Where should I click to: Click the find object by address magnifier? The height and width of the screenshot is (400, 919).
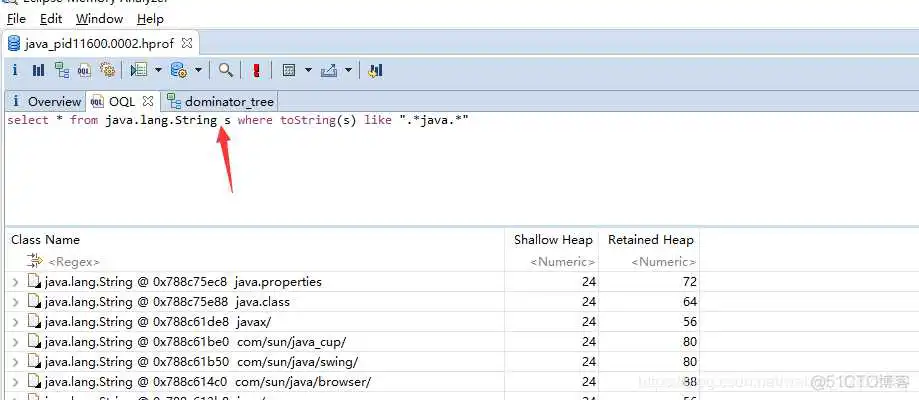[226, 70]
